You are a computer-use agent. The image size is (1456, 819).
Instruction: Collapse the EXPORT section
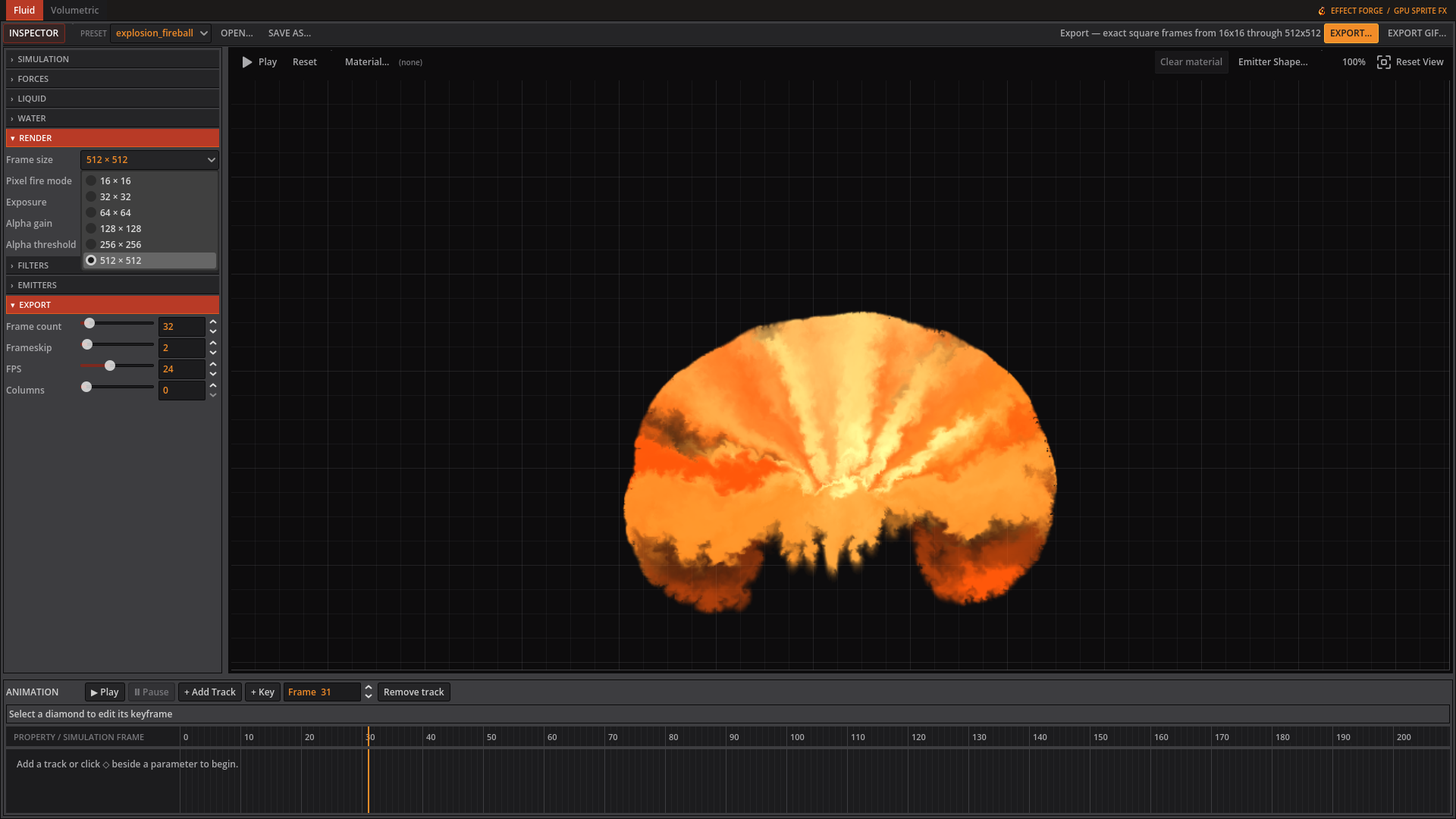(x=112, y=305)
